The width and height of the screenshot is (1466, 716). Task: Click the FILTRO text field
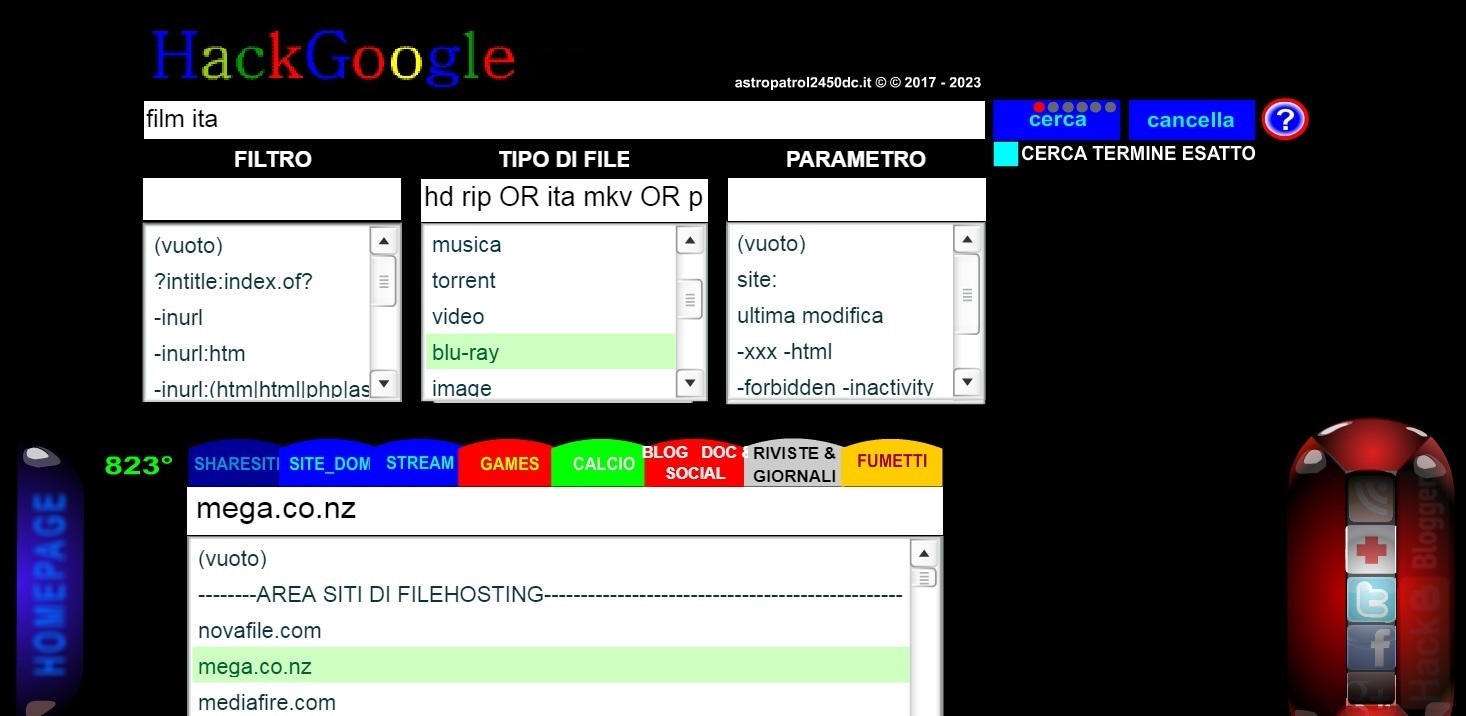coord(272,199)
